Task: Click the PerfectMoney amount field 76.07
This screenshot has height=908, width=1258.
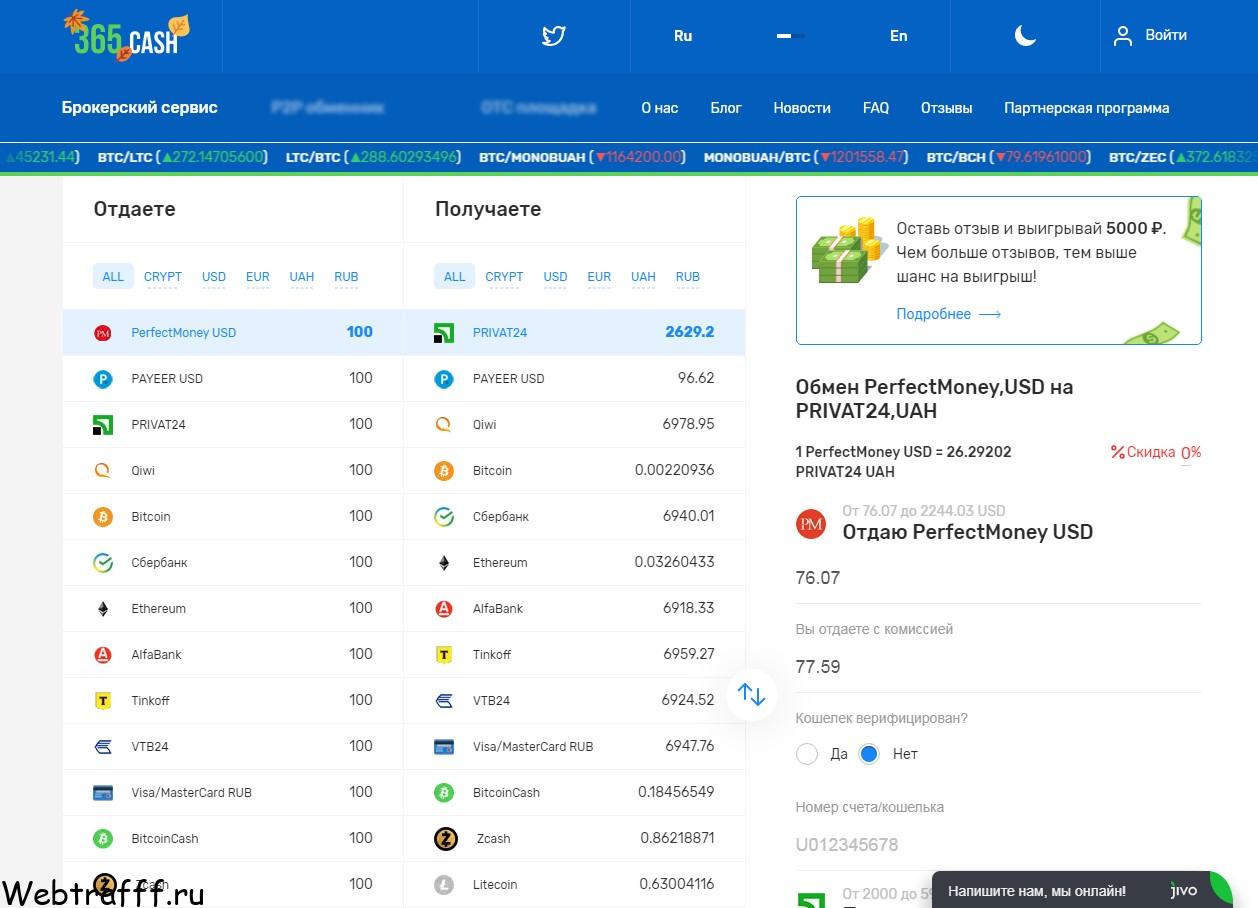Action: pos(998,578)
